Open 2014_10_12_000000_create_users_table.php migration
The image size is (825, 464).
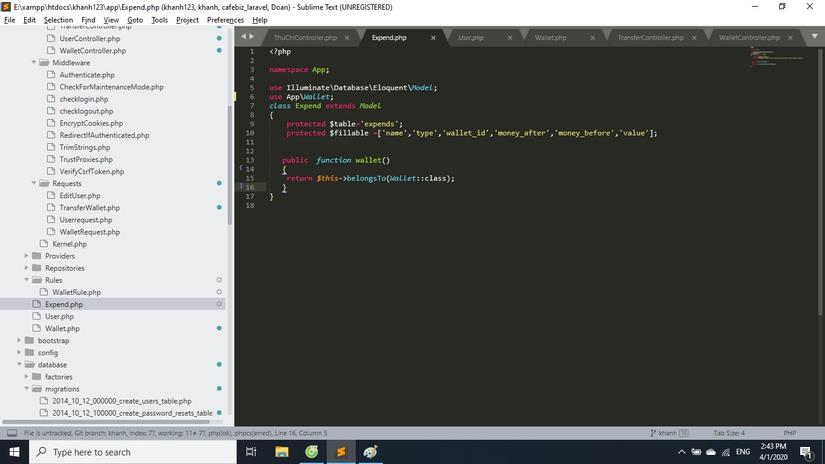coord(122,401)
